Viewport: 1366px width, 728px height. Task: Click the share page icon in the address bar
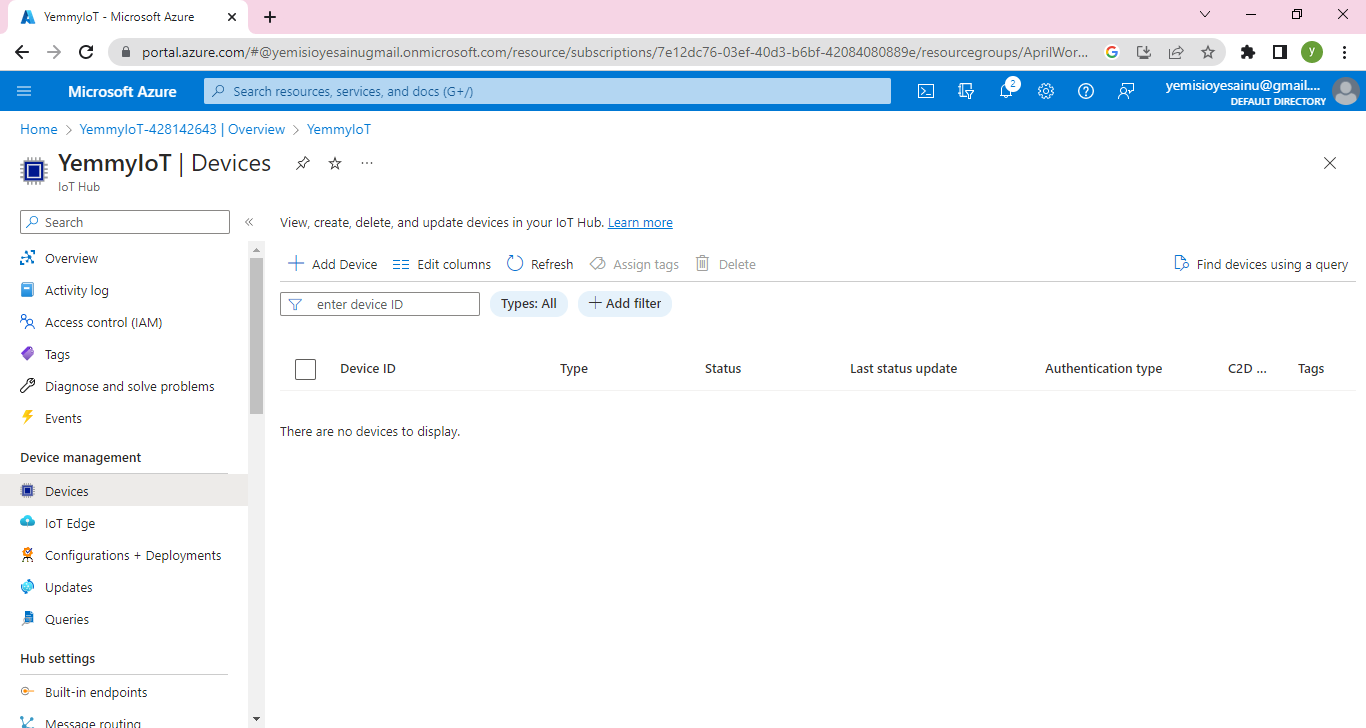(1176, 52)
